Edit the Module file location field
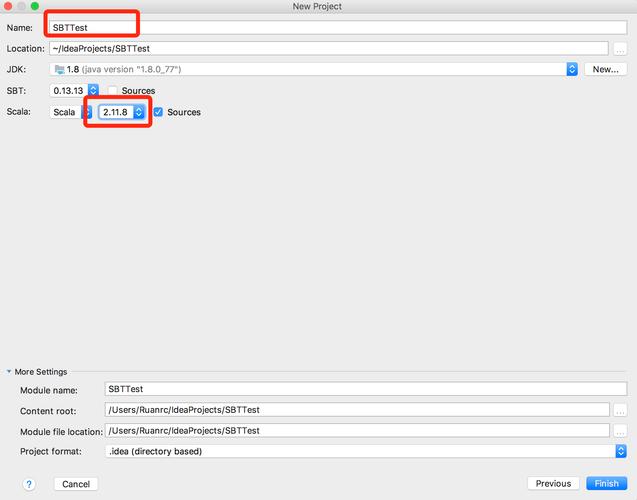637x500 pixels. [x=357, y=431]
